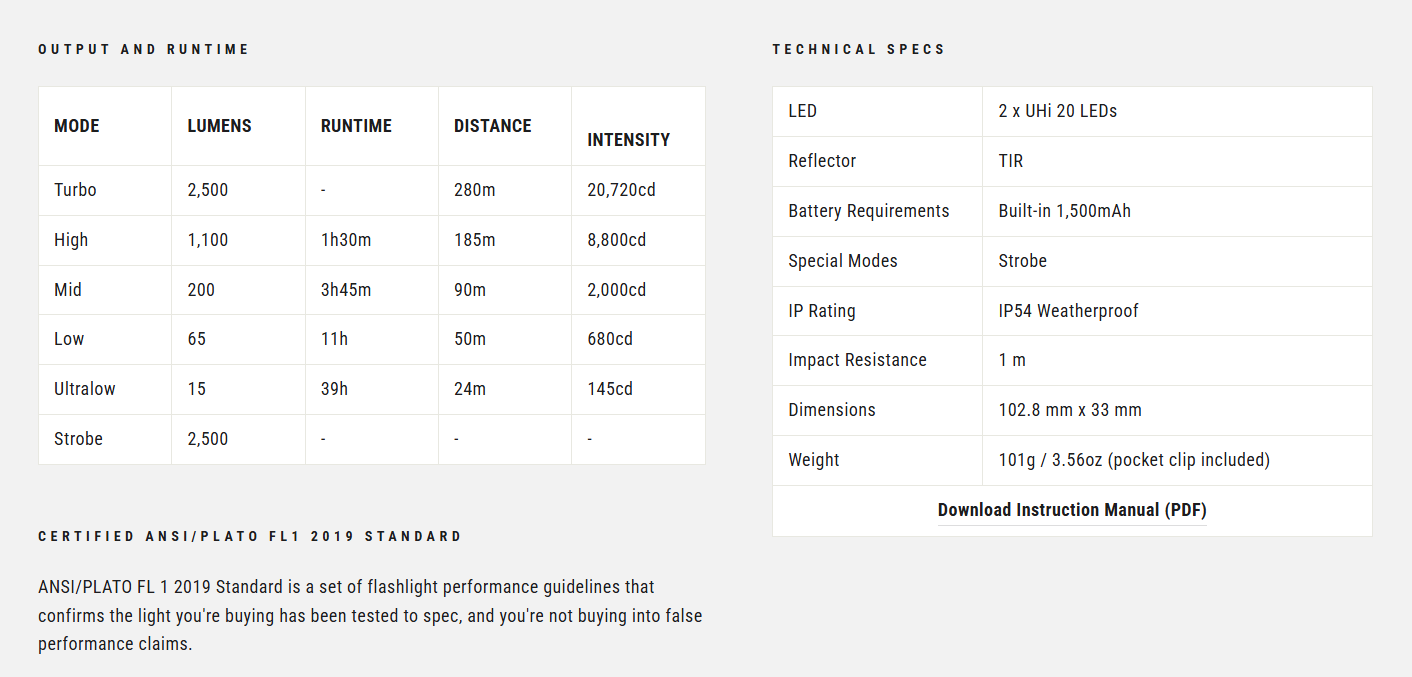Click the Strobe mode row label
This screenshot has width=1412, height=677.
(78, 439)
